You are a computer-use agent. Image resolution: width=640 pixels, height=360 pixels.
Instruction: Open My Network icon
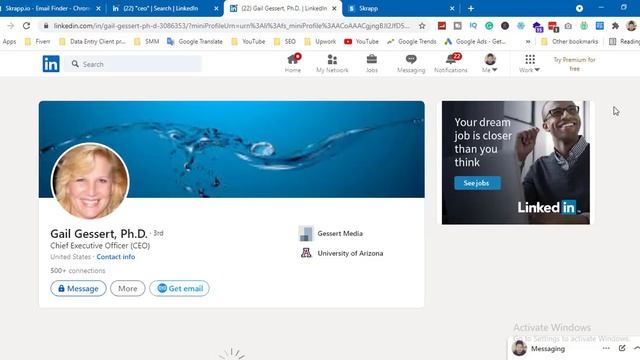click(332, 63)
